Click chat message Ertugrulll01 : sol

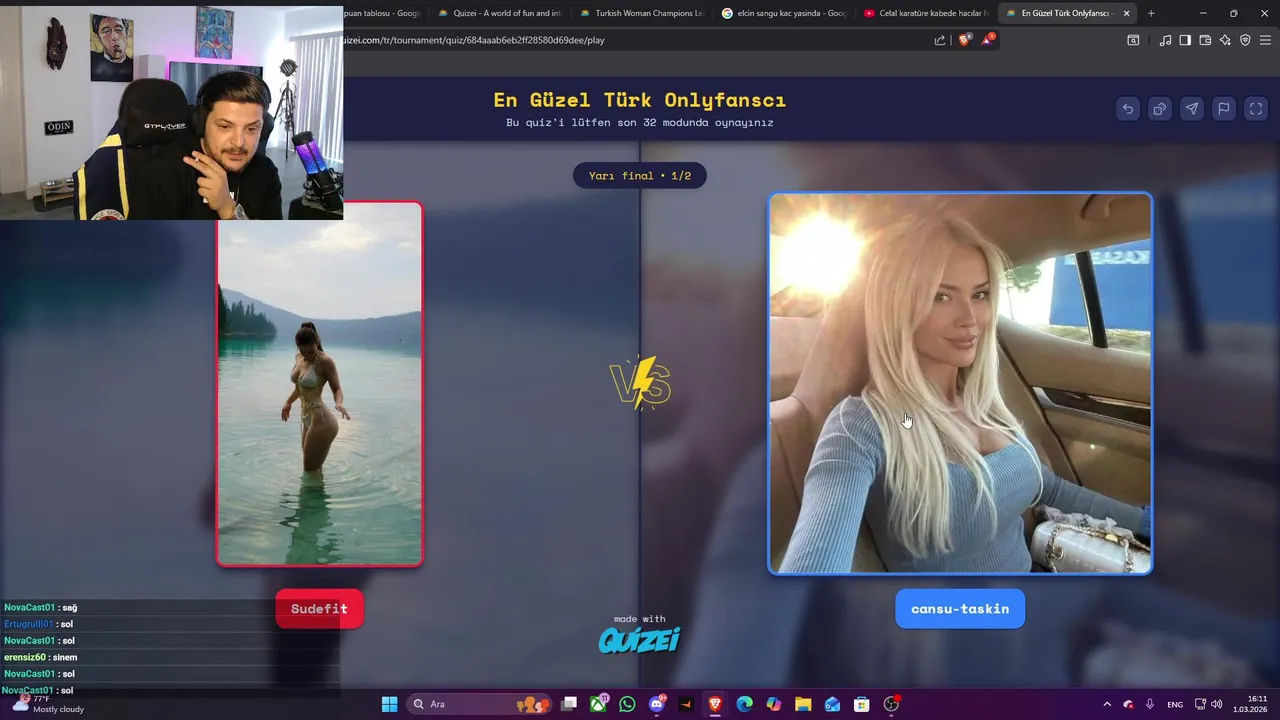pyautogui.click(x=38, y=624)
